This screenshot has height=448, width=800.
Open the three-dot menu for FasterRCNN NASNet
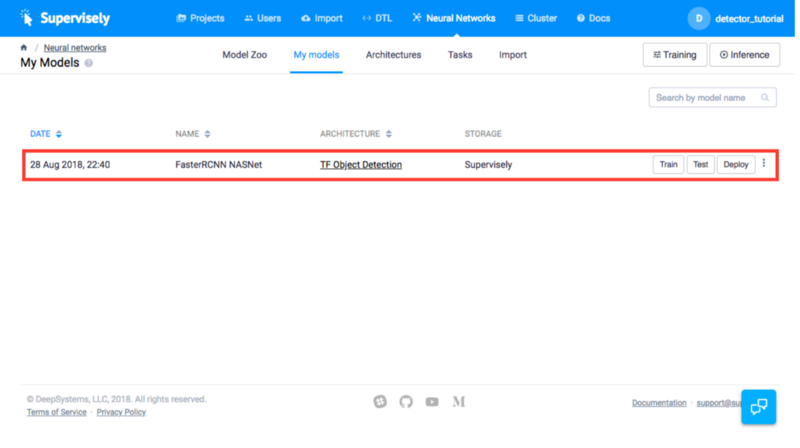click(764, 163)
